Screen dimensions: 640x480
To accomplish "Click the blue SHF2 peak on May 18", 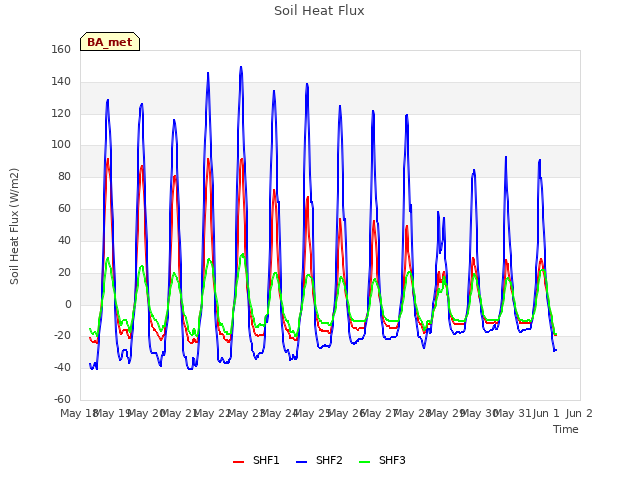I will pyautogui.click(x=108, y=100).
